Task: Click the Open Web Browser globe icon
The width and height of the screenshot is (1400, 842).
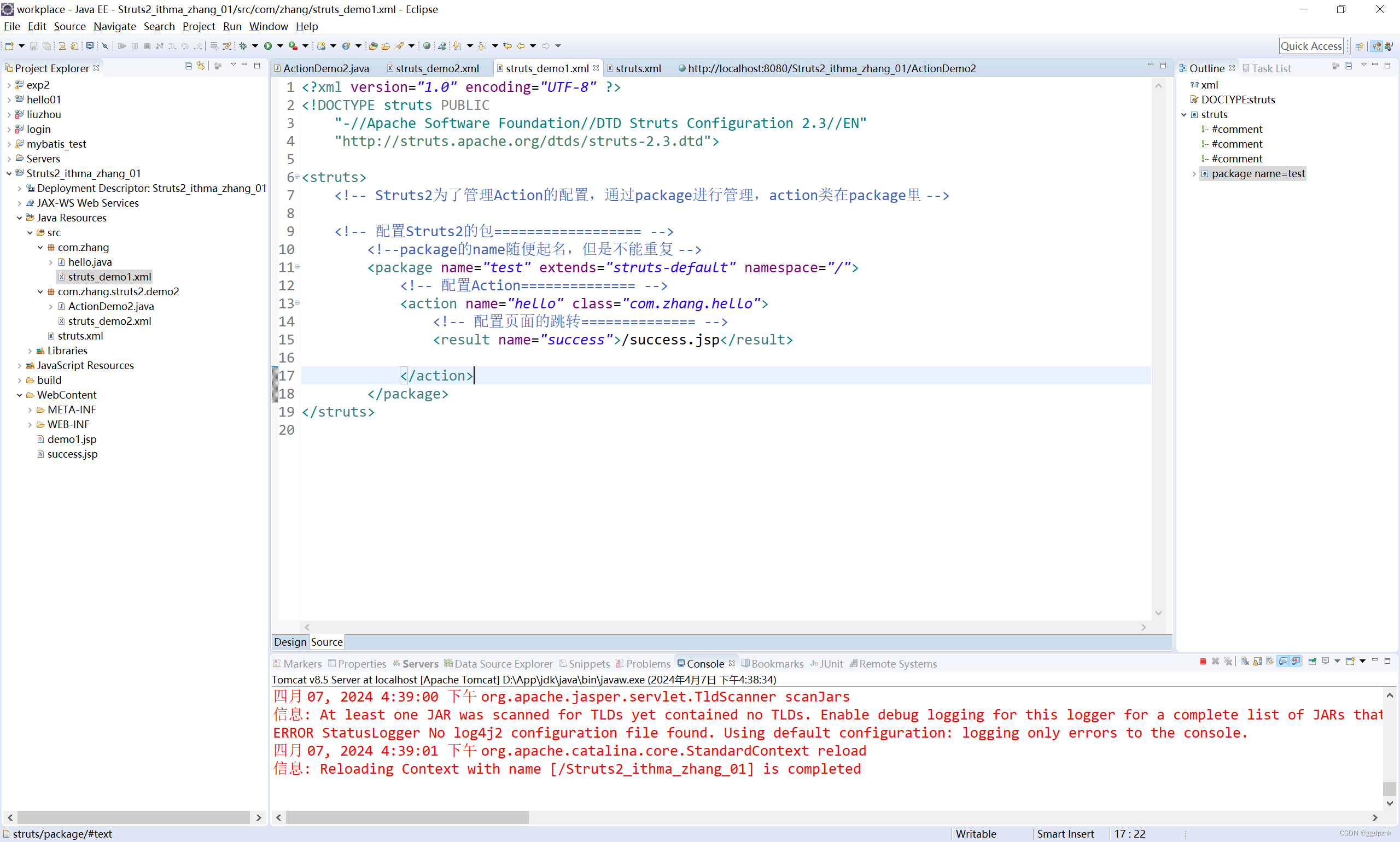Action: [427, 46]
